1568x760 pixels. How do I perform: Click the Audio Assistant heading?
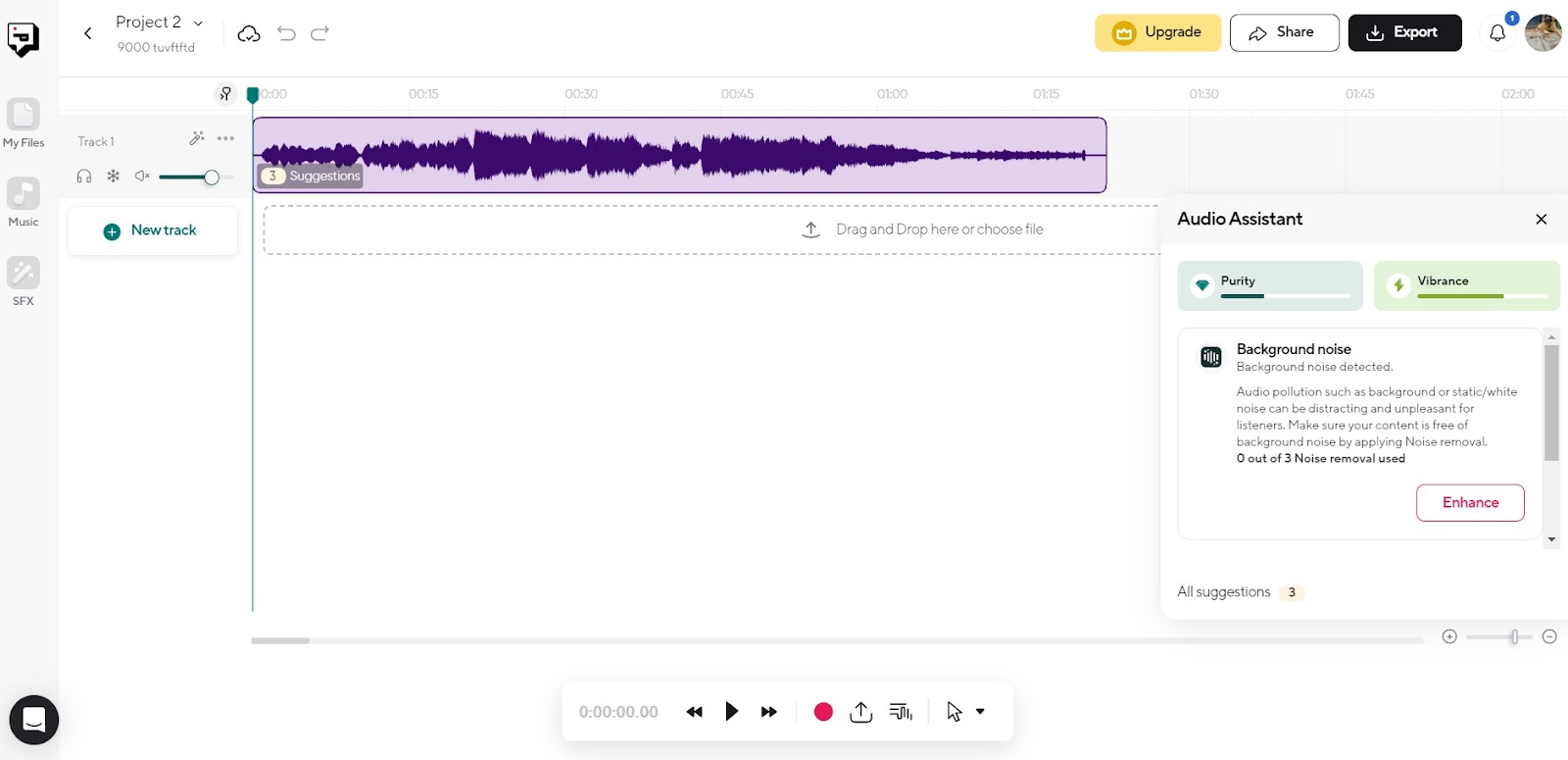(x=1240, y=219)
